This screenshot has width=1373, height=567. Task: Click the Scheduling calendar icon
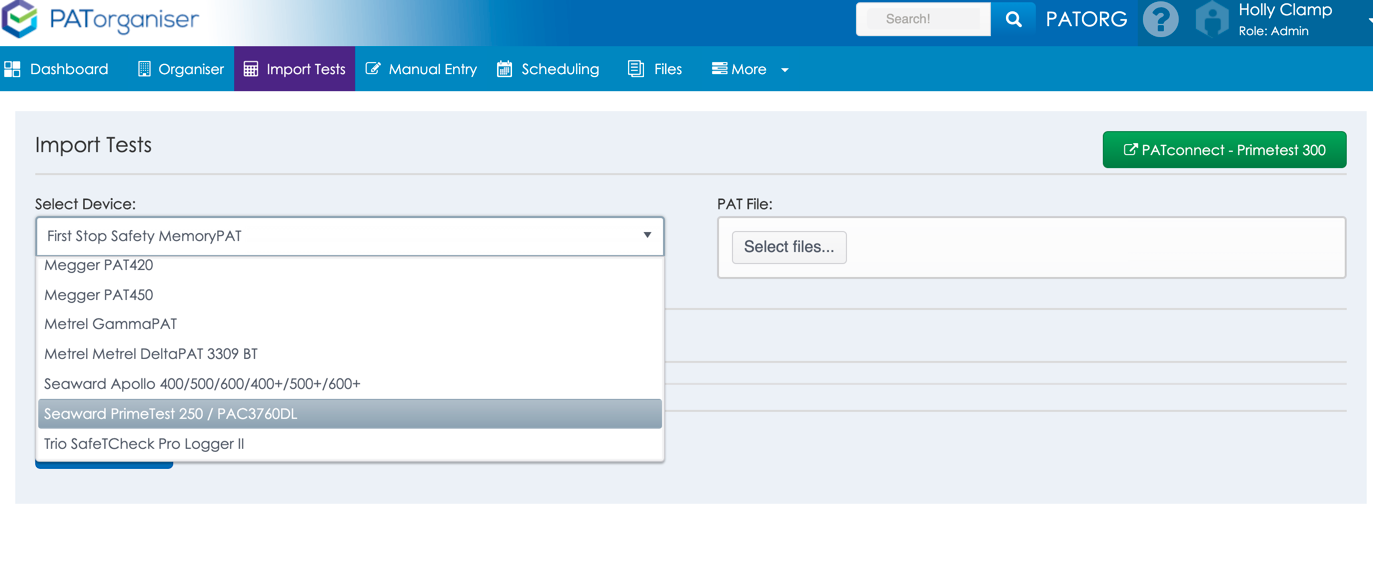505,69
